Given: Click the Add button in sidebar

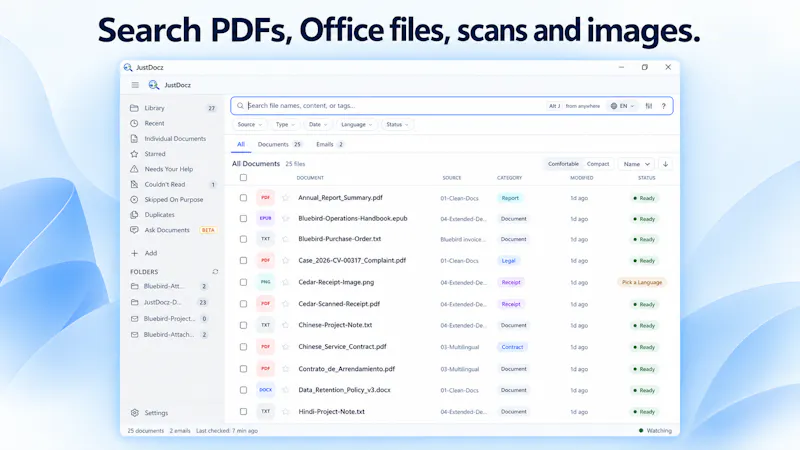Looking at the screenshot, I should [144, 253].
